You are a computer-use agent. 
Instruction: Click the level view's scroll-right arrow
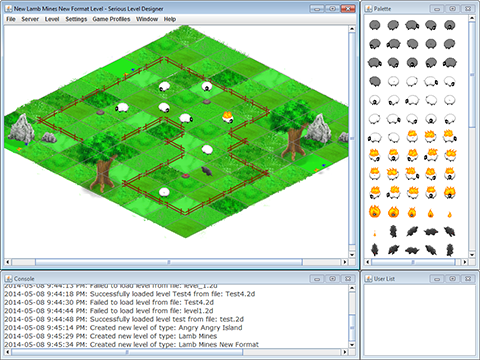345,262
